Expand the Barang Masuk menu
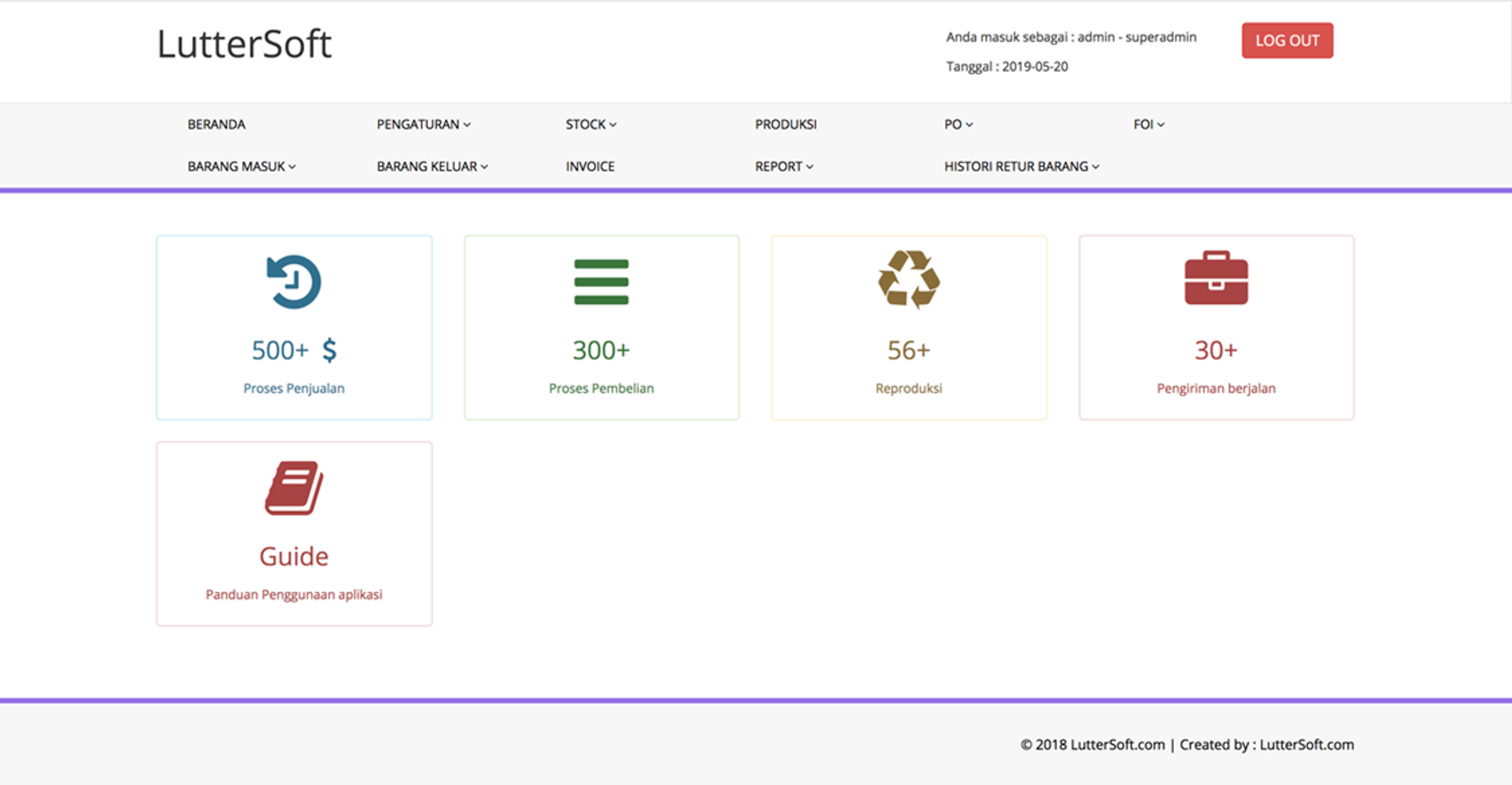The image size is (1512, 785). (241, 166)
